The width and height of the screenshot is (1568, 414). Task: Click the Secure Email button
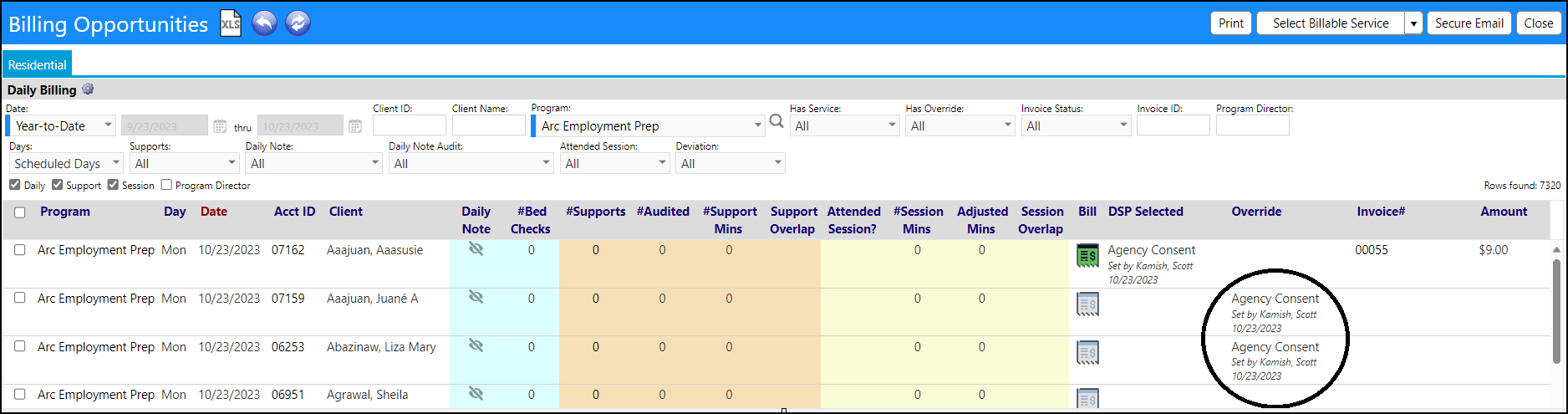coord(1469,23)
